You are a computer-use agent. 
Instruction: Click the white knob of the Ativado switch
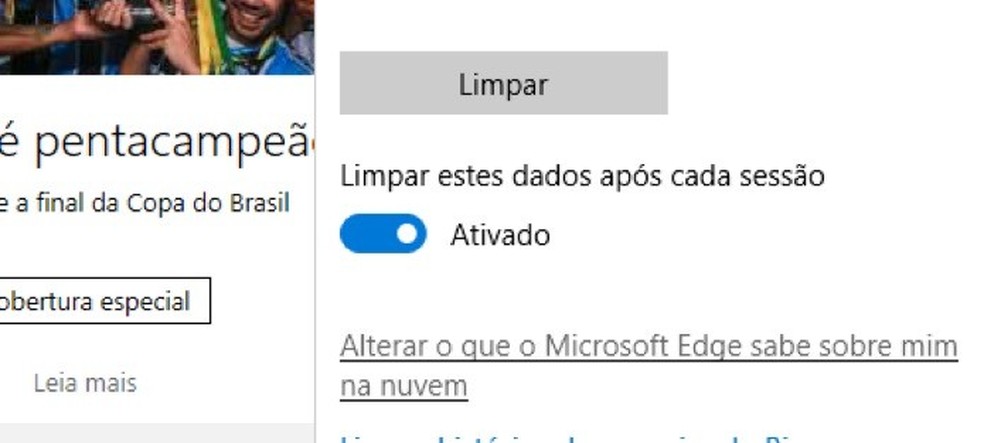click(407, 233)
